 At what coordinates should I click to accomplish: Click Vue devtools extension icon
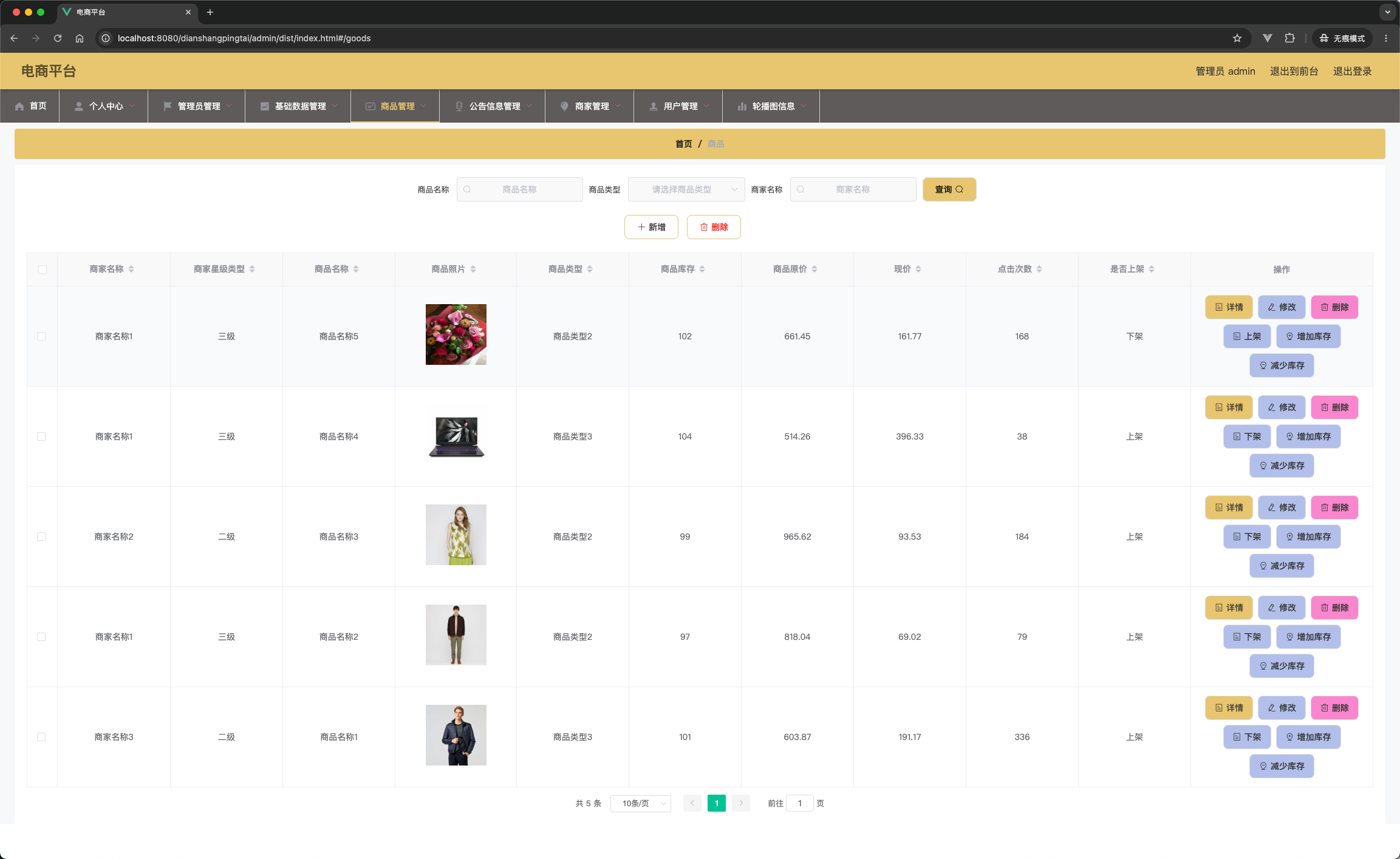tap(1268, 38)
